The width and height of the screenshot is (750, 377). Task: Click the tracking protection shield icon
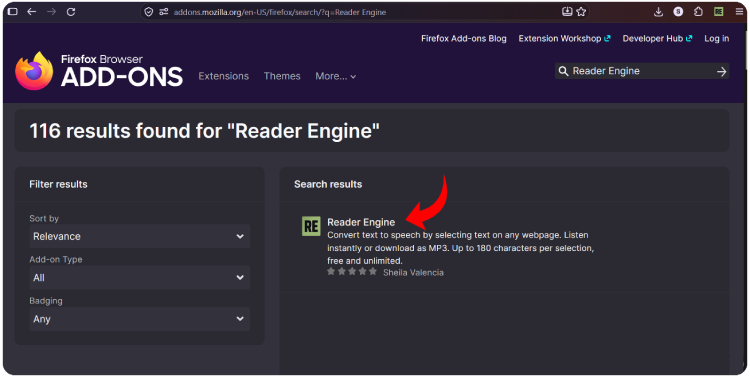(x=149, y=12)
